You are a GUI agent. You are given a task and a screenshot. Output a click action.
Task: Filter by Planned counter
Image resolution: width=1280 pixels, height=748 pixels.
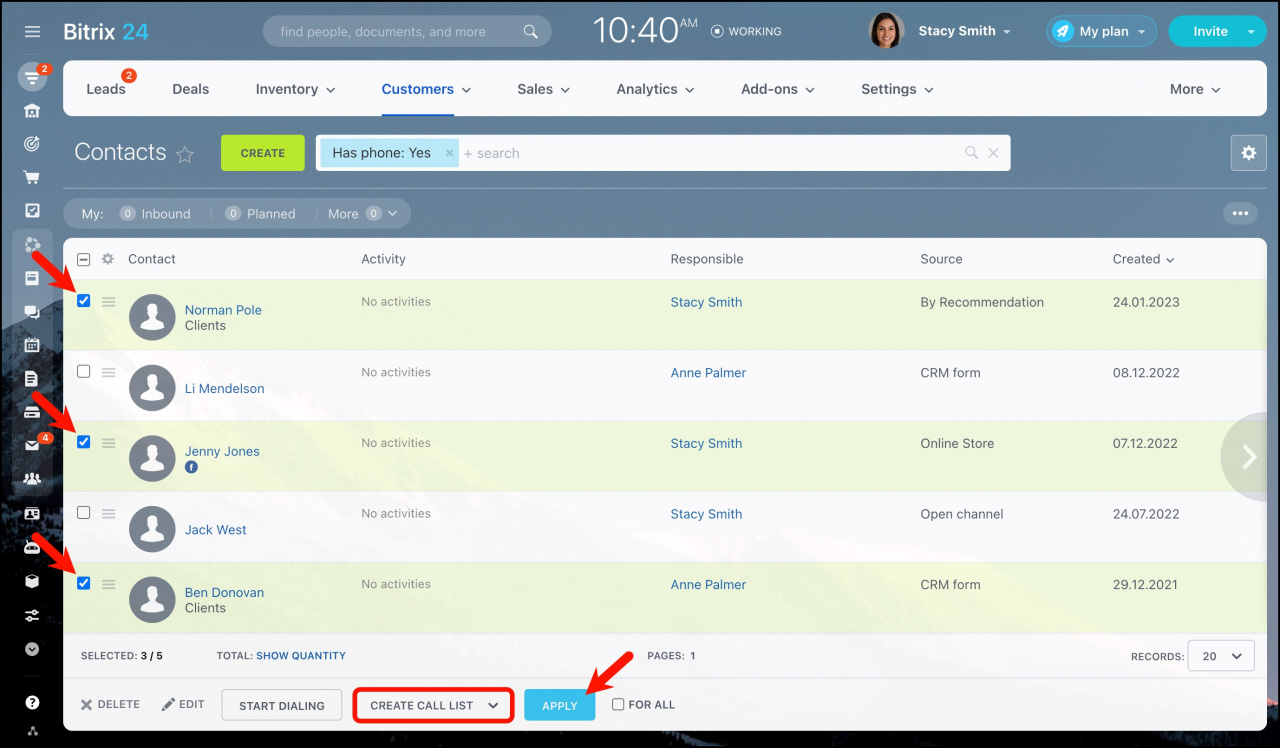tap(260, 213)
